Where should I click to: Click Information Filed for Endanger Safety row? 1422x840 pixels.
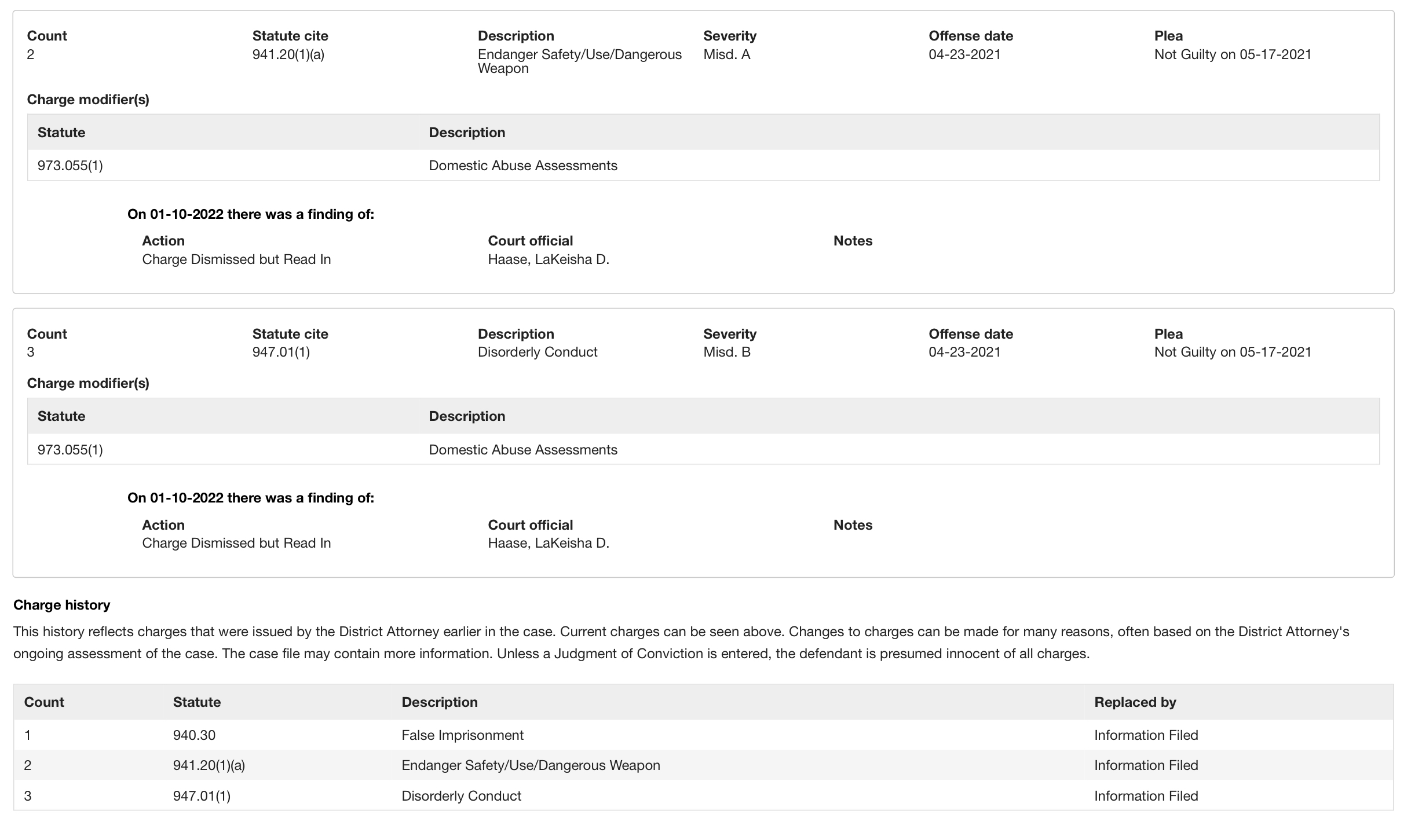(x=1146, y=765)
